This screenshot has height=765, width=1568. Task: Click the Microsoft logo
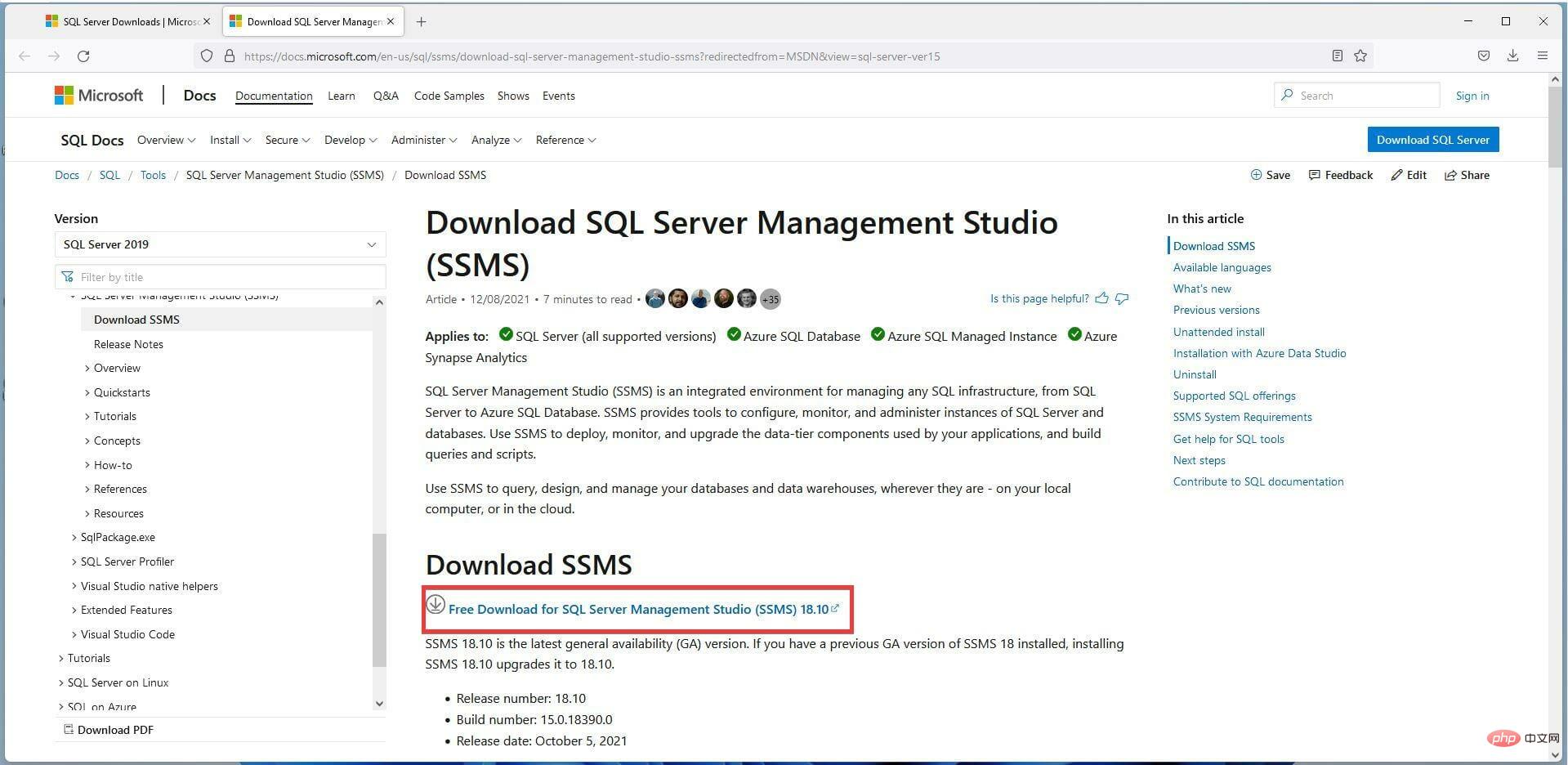pos(99,96)
